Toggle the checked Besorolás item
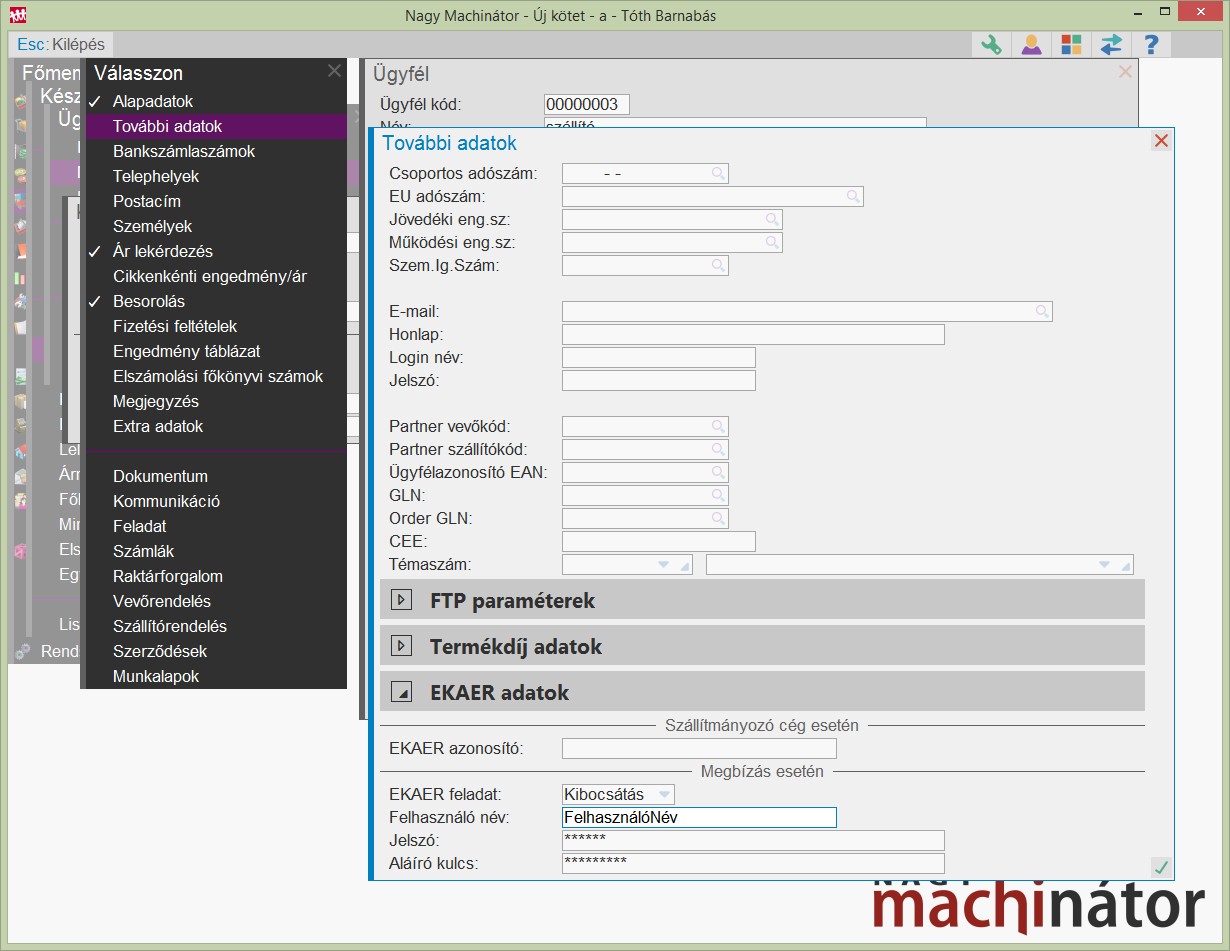1230x951 pixels. pos(148,302)
